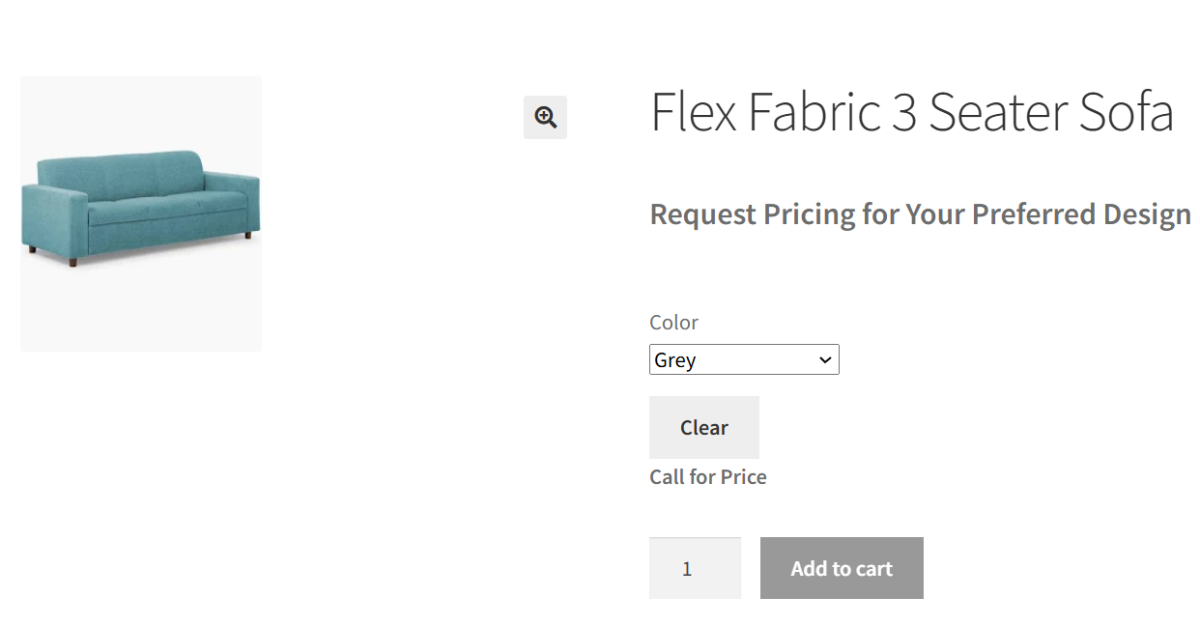Click the Call for Price link
The image size is (1200, 626).
pyautogui.click(x=708, y=477)
